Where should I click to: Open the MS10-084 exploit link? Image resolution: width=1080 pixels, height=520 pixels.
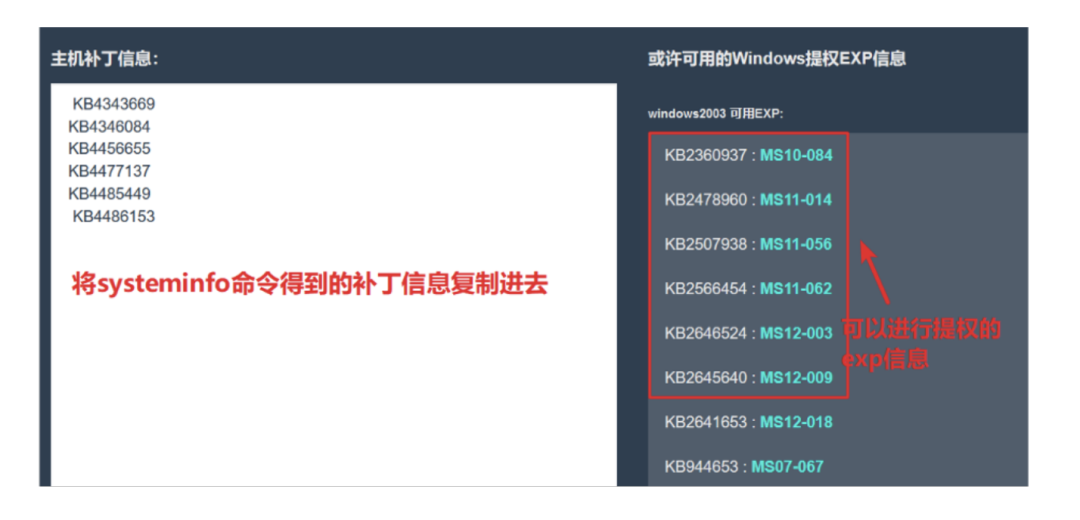(x=796, y=156)
